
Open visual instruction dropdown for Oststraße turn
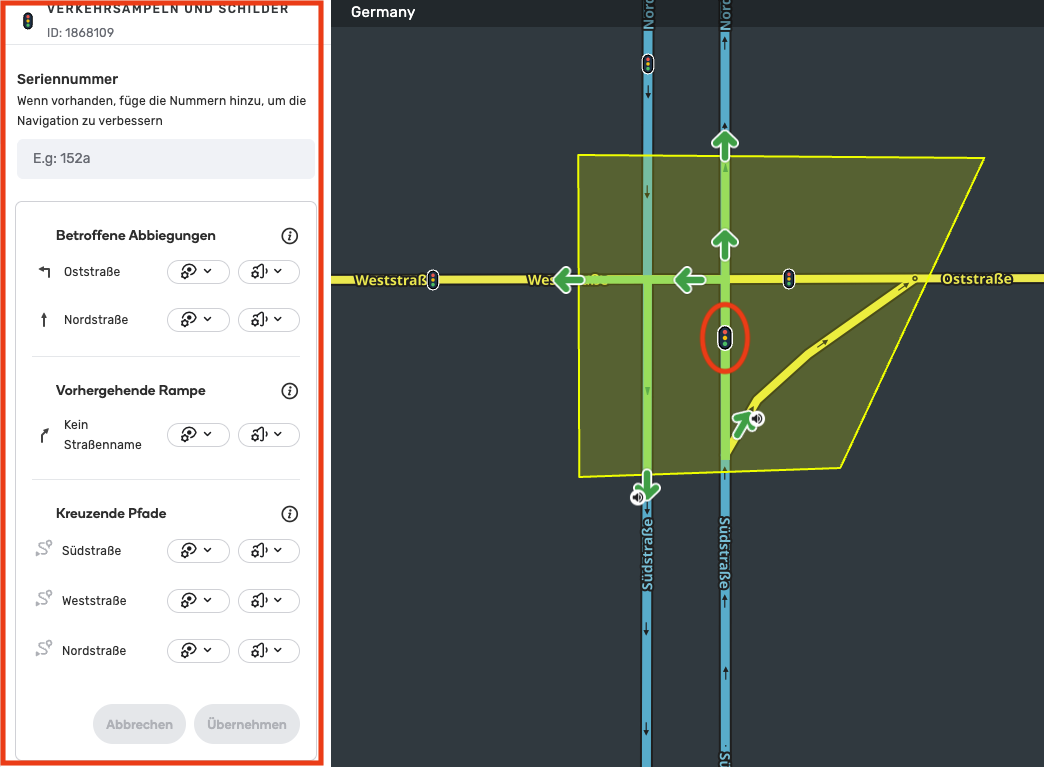(x=198, y=272)
